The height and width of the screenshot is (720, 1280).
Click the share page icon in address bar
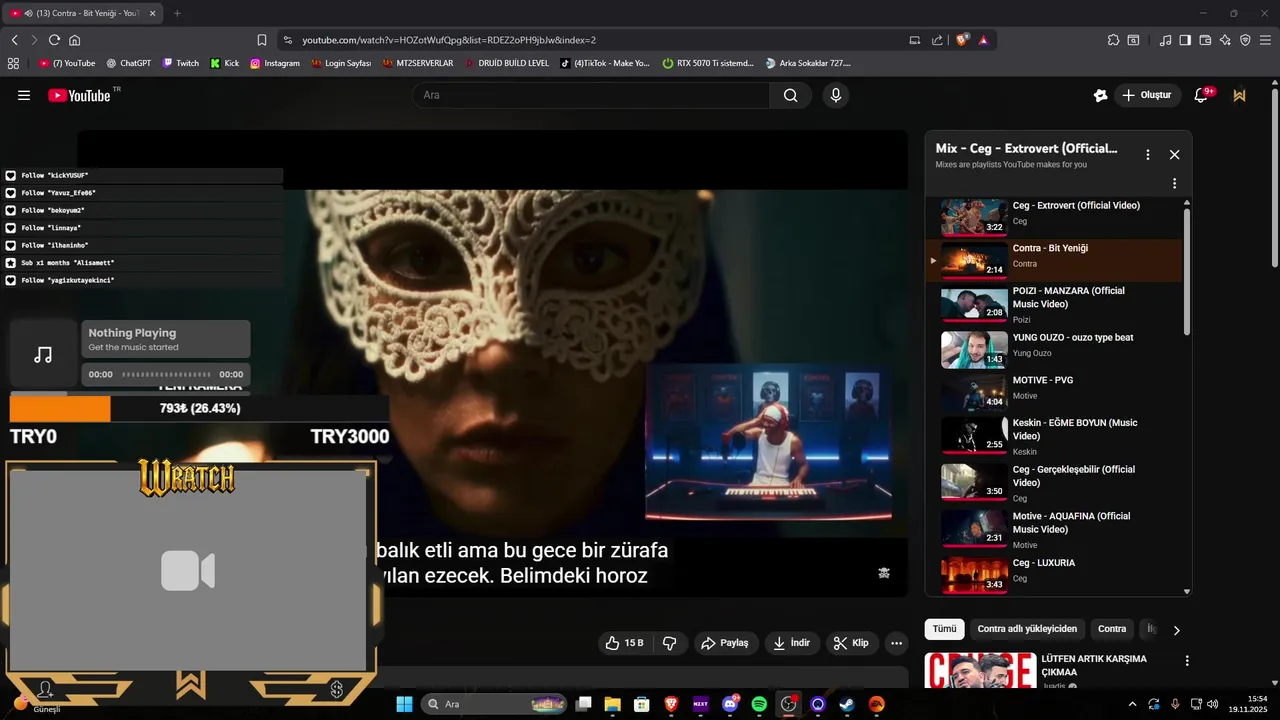tap(937, 40)
